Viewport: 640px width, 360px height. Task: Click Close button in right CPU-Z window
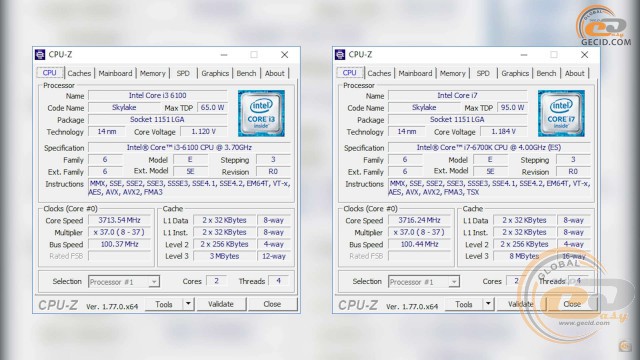click(572, 304)
